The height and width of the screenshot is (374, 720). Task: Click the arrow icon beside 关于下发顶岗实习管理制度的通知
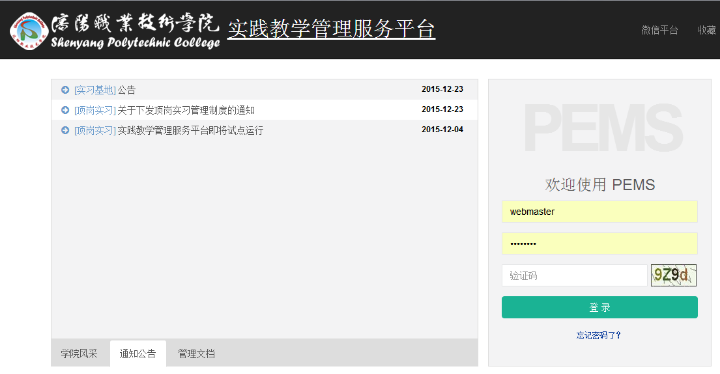65,110
